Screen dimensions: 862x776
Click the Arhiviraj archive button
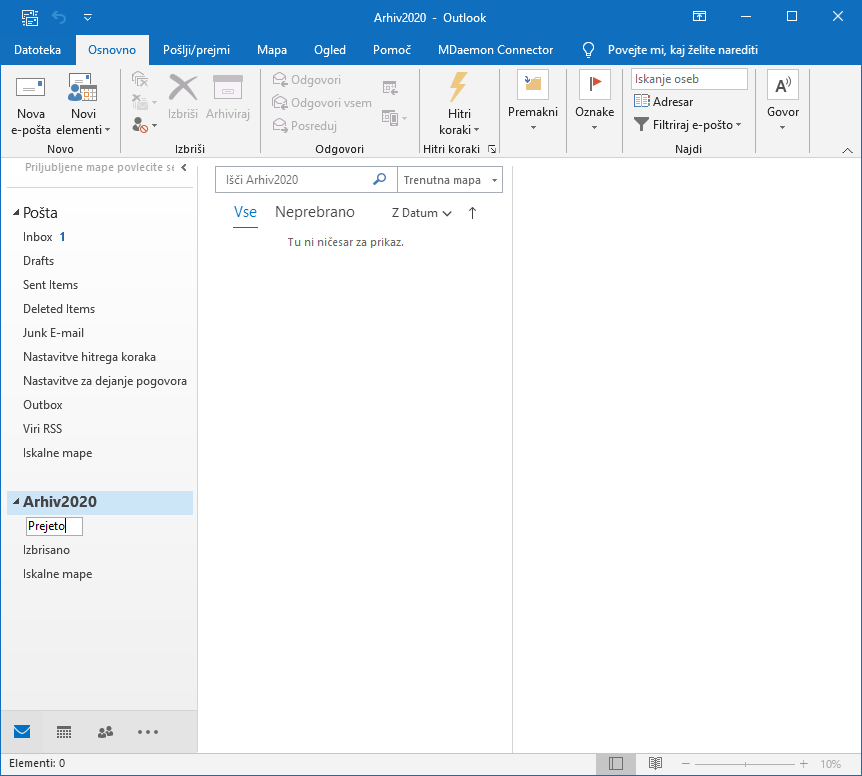(228, 97)
